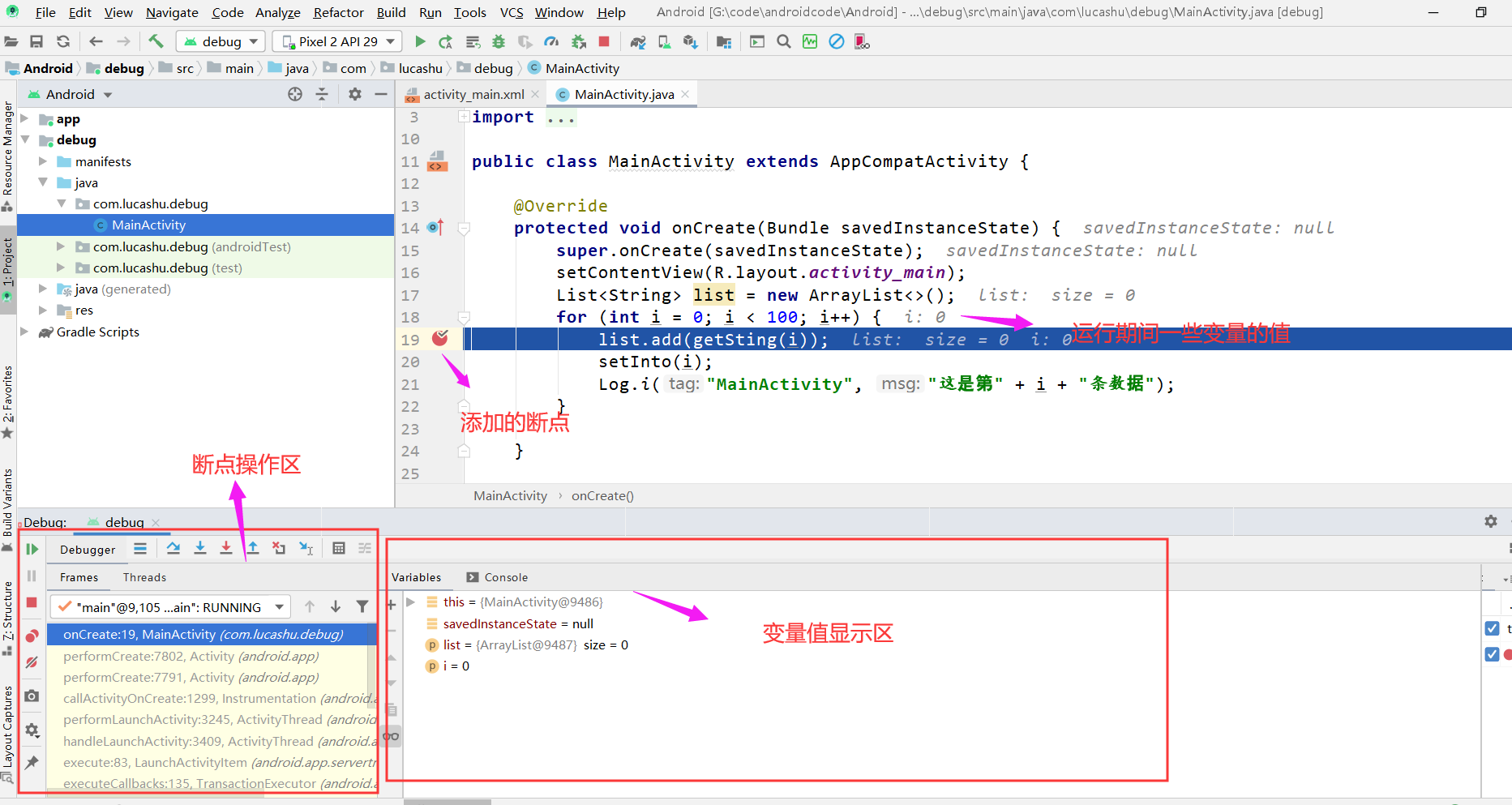The width and height of the screenshot is (1512, 805).
Task: Click the Debug bug icon in toolbar
Action: [x=499, y=41]
